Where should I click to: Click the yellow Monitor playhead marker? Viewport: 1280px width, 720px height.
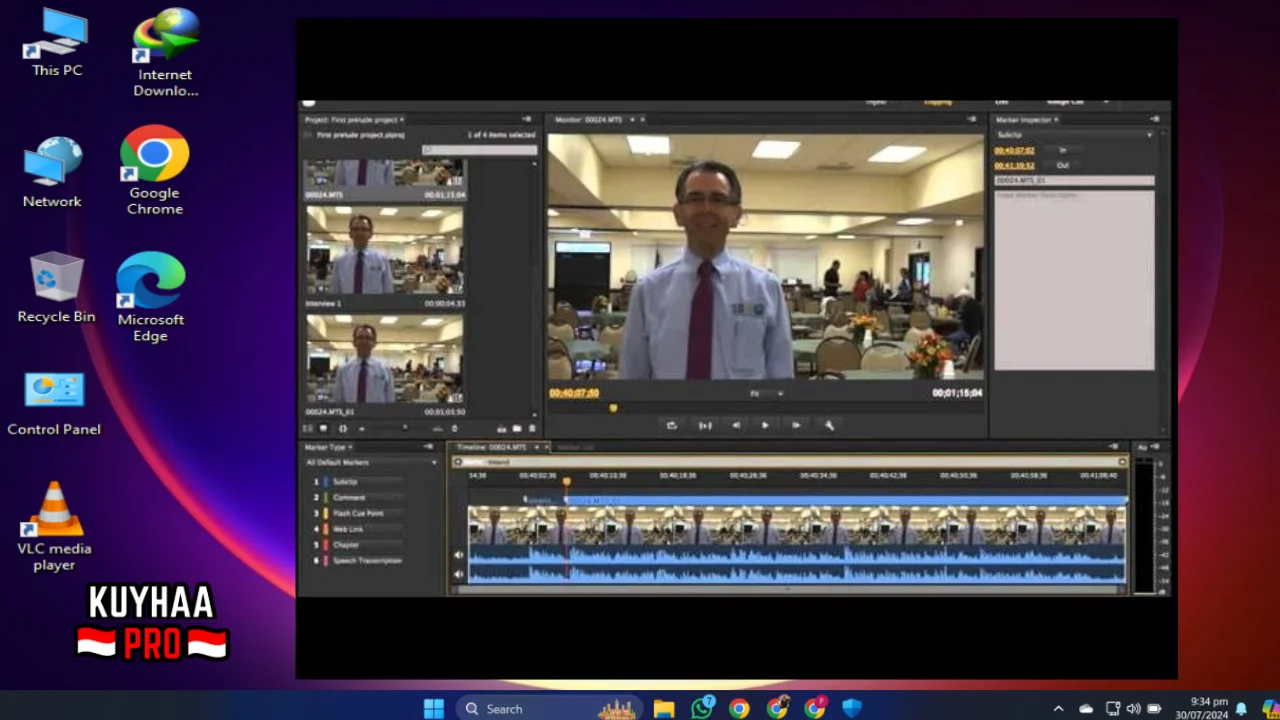[613, 407]
